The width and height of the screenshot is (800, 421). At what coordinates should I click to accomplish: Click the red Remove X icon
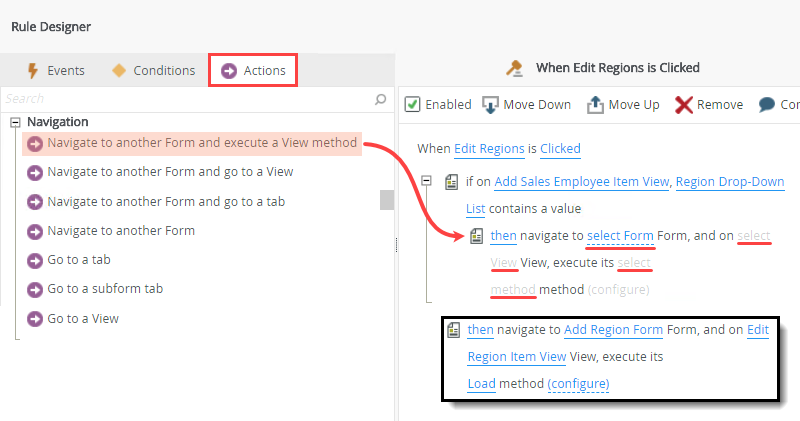click(684, 104)
